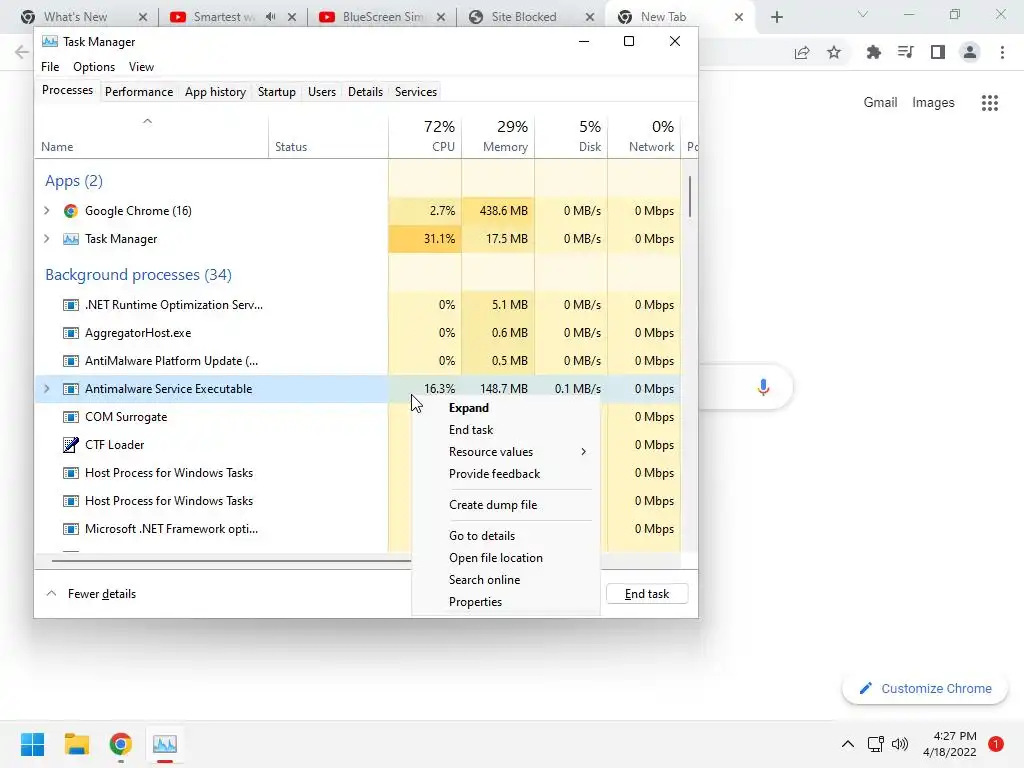Open the View menu
The height and width of the screenshot is (768, 1024).
141,67
